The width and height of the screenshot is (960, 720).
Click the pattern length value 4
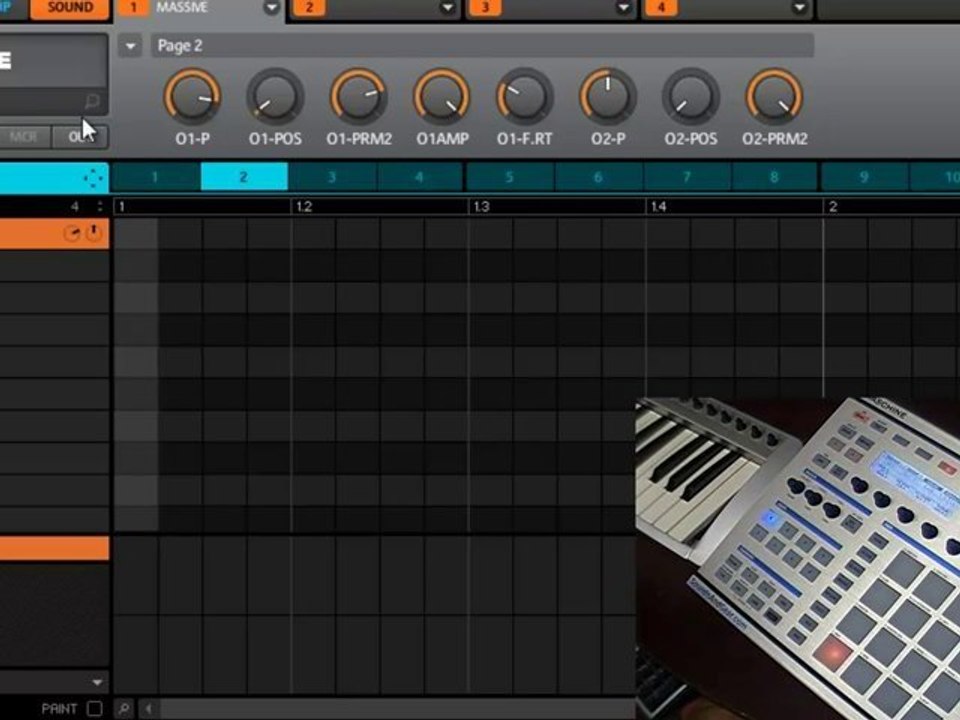75,206
